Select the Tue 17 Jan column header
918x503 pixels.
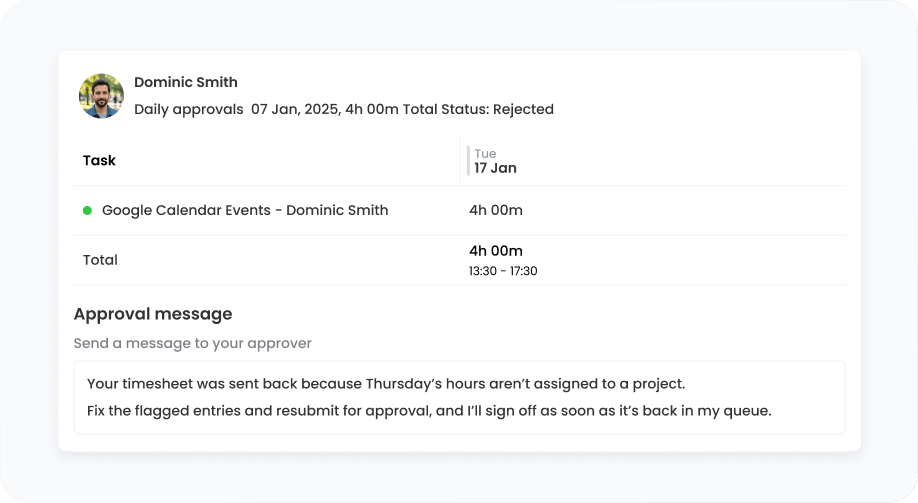(x=495, y=161)
